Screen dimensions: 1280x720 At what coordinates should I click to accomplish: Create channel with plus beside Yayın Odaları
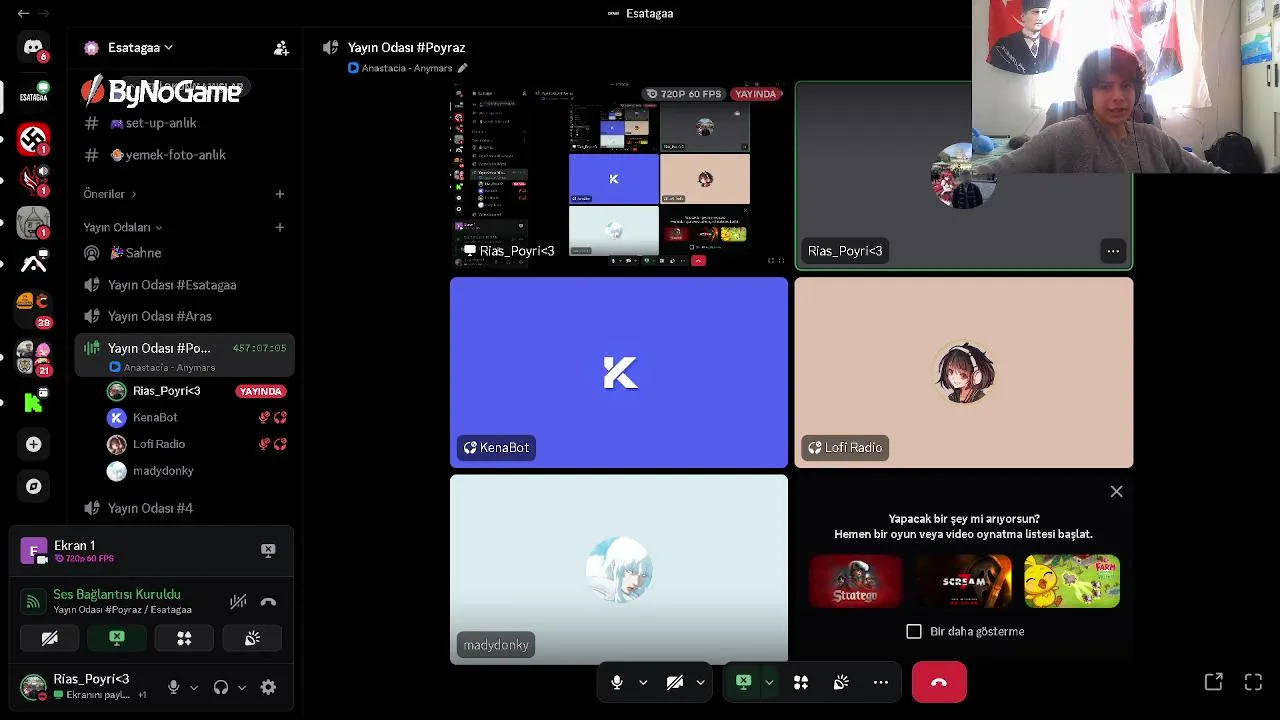coord(280,227)
